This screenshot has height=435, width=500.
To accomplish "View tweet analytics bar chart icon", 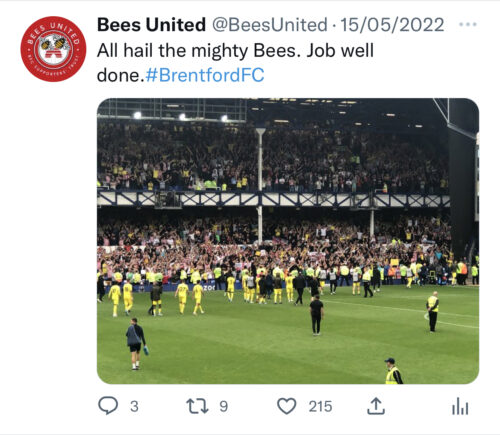I will point(460,406).
